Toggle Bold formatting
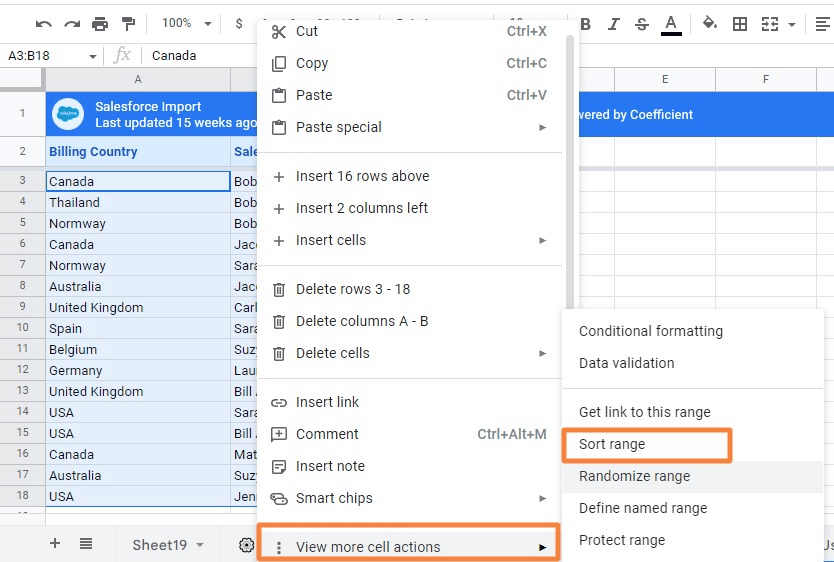The image size is (834, 562). [586, 24]
